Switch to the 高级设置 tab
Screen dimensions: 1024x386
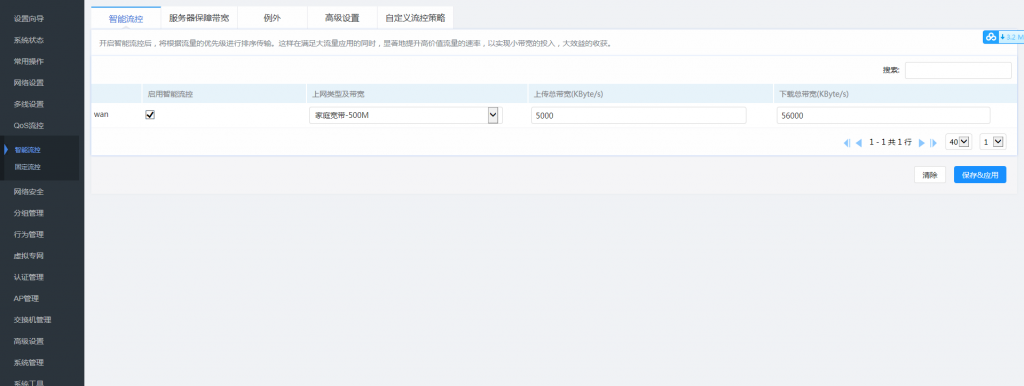click(342, 18)
